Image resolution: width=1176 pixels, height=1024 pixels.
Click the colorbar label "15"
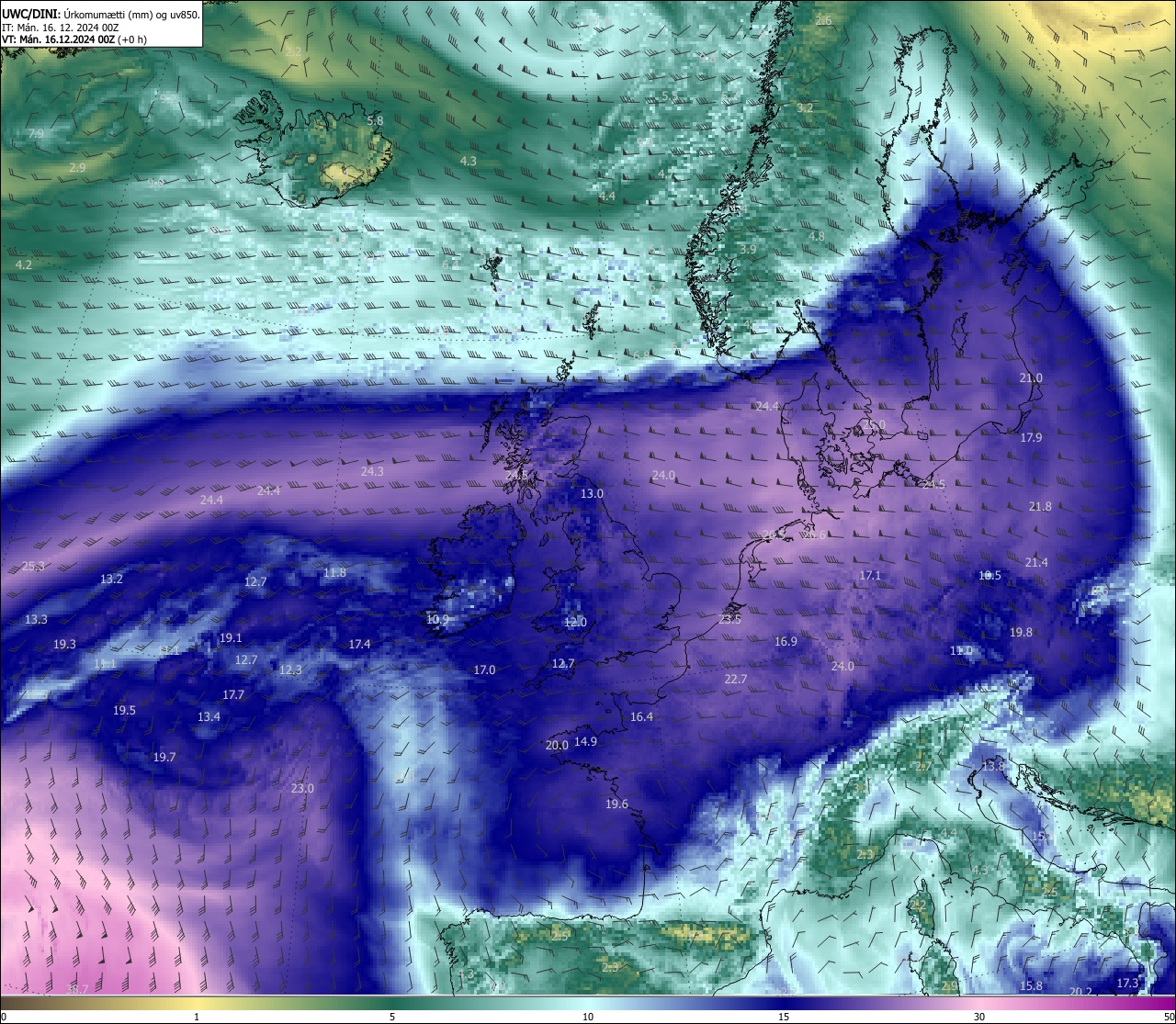point(784,1017)
